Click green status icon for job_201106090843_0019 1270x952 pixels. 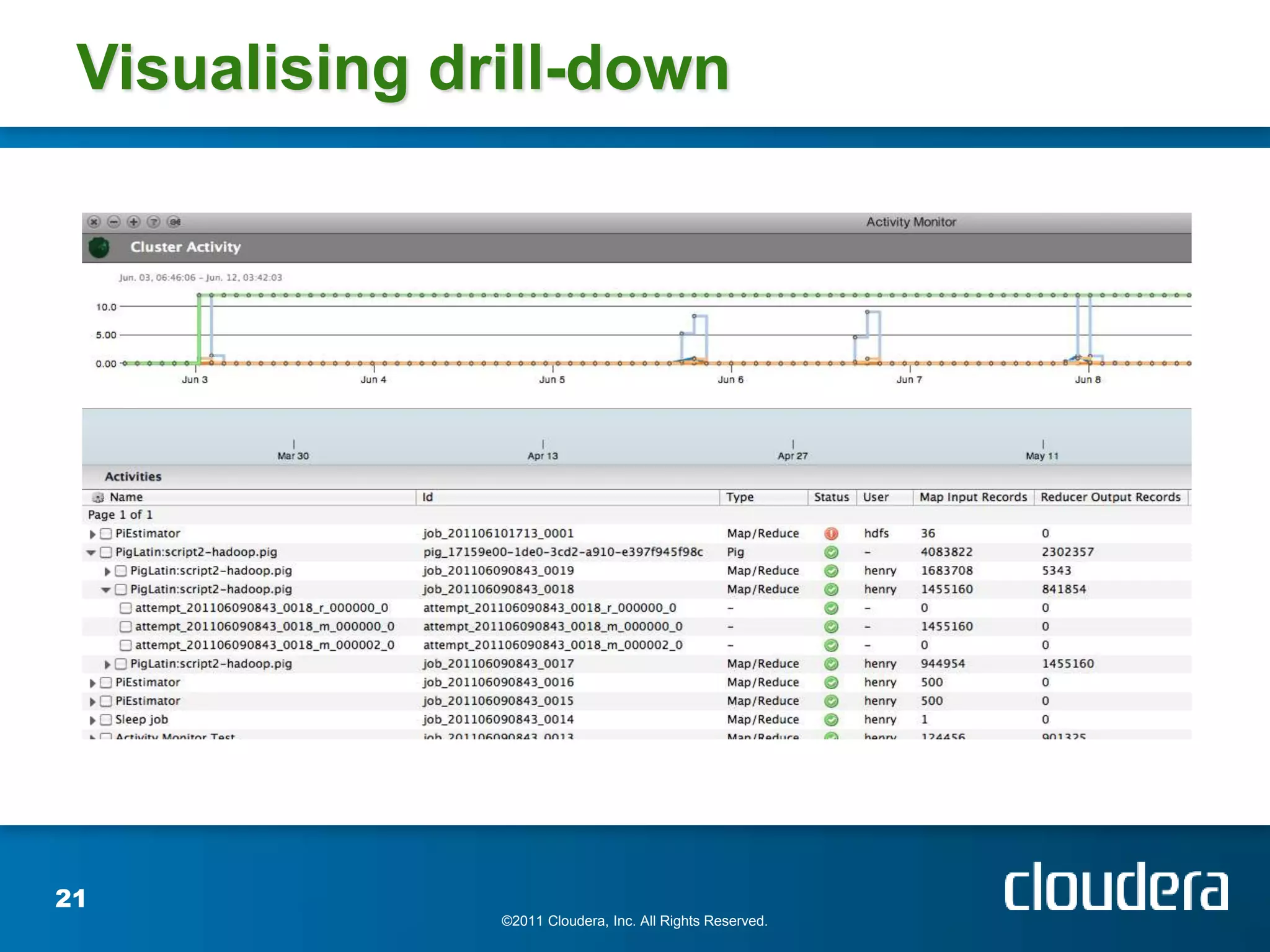[x=832, y=571]
